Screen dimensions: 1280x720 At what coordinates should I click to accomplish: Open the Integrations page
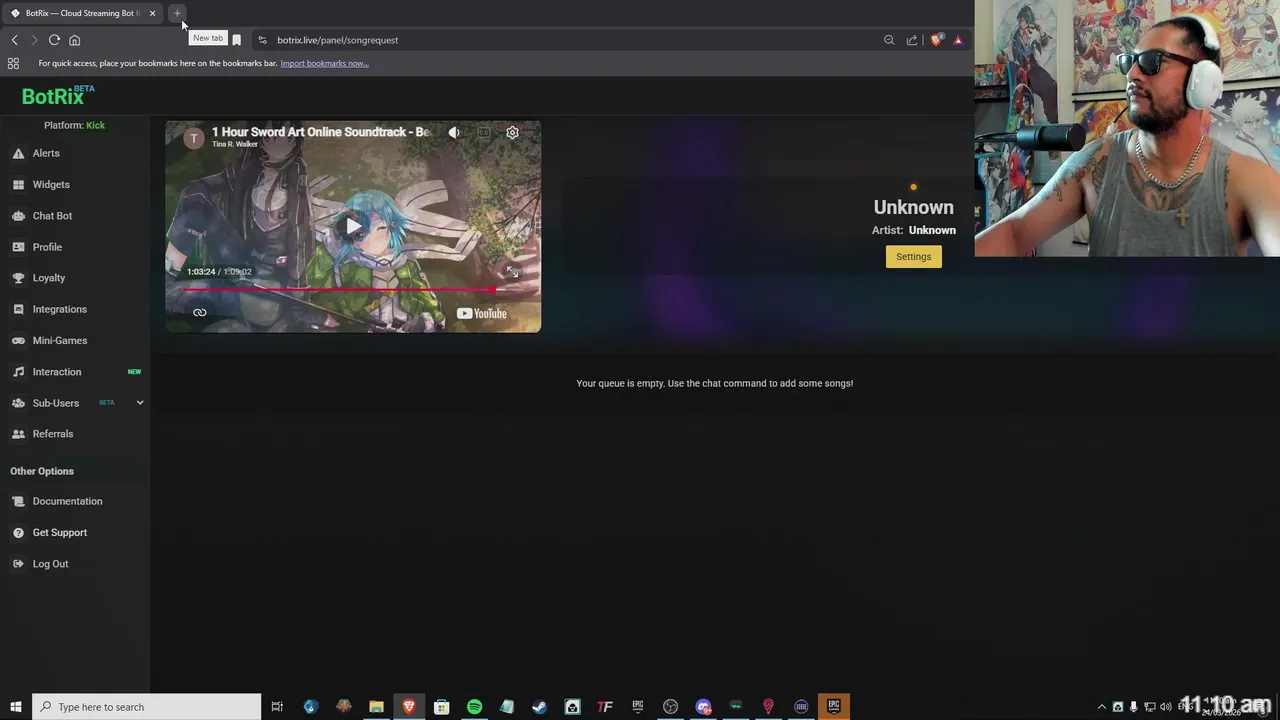59,309
